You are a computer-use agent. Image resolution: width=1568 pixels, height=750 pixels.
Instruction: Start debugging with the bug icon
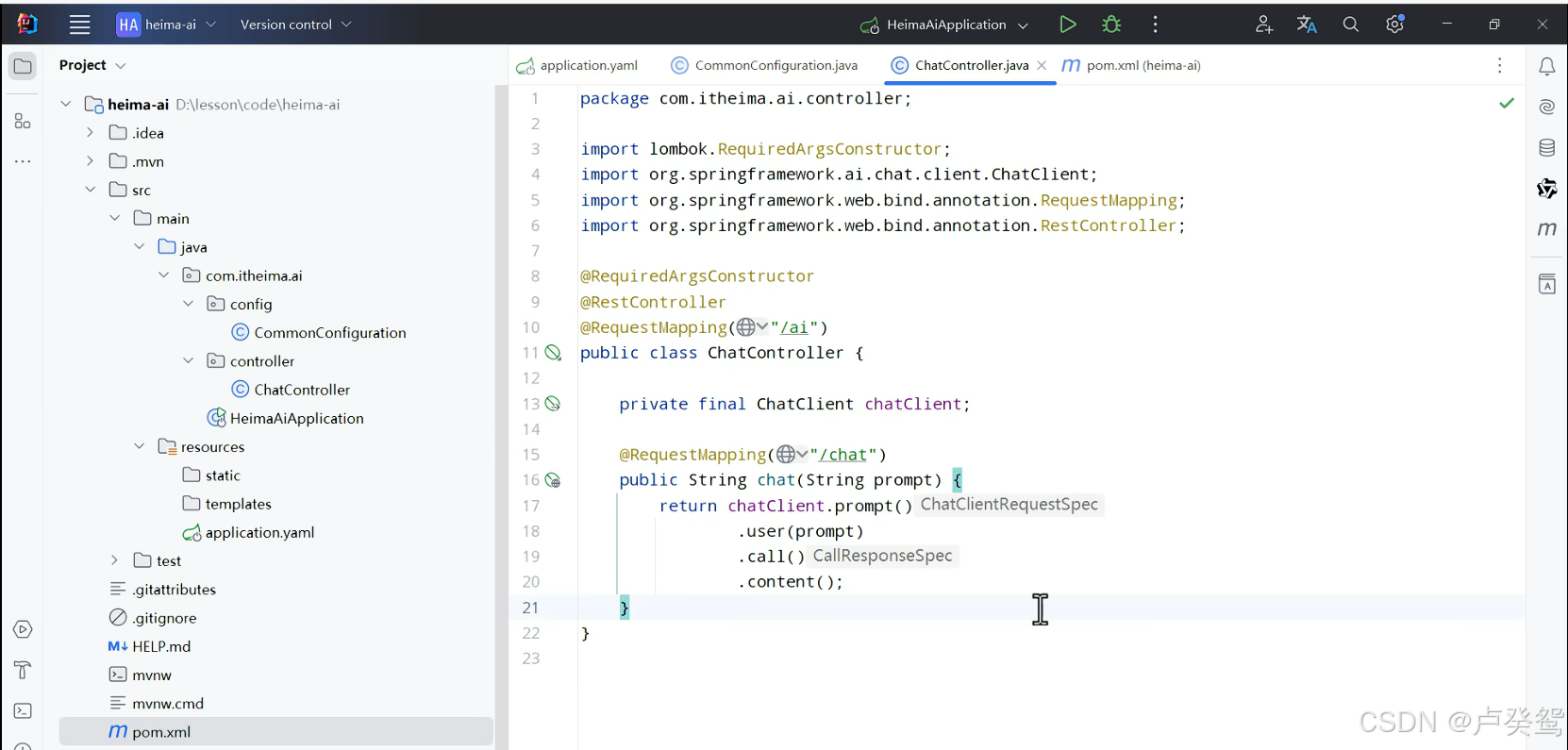pos(1111,25)
